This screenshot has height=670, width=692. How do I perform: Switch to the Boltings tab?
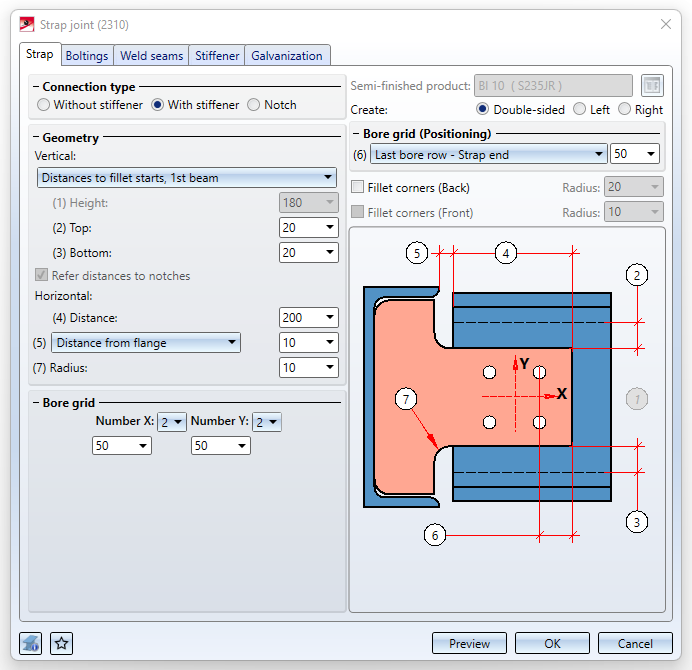point(87,56)
